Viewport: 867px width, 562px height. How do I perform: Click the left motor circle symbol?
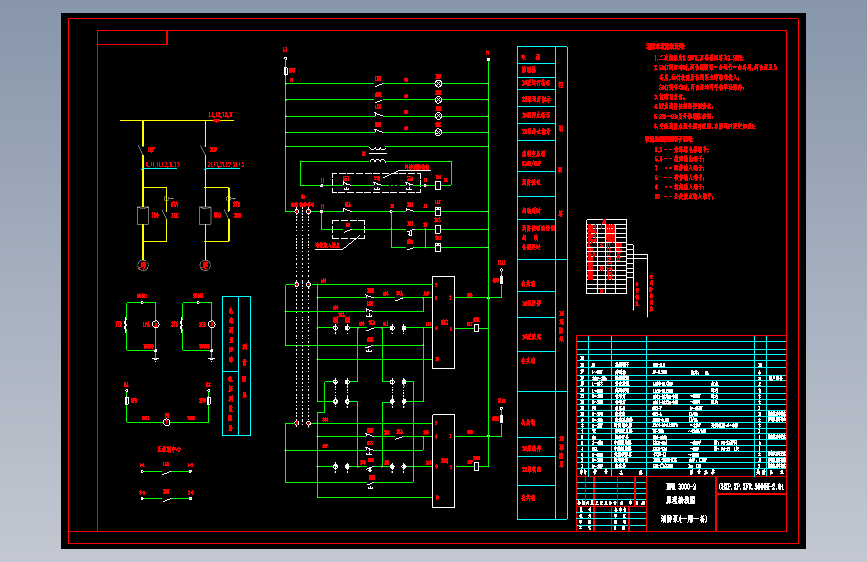(x=143, y=266)
